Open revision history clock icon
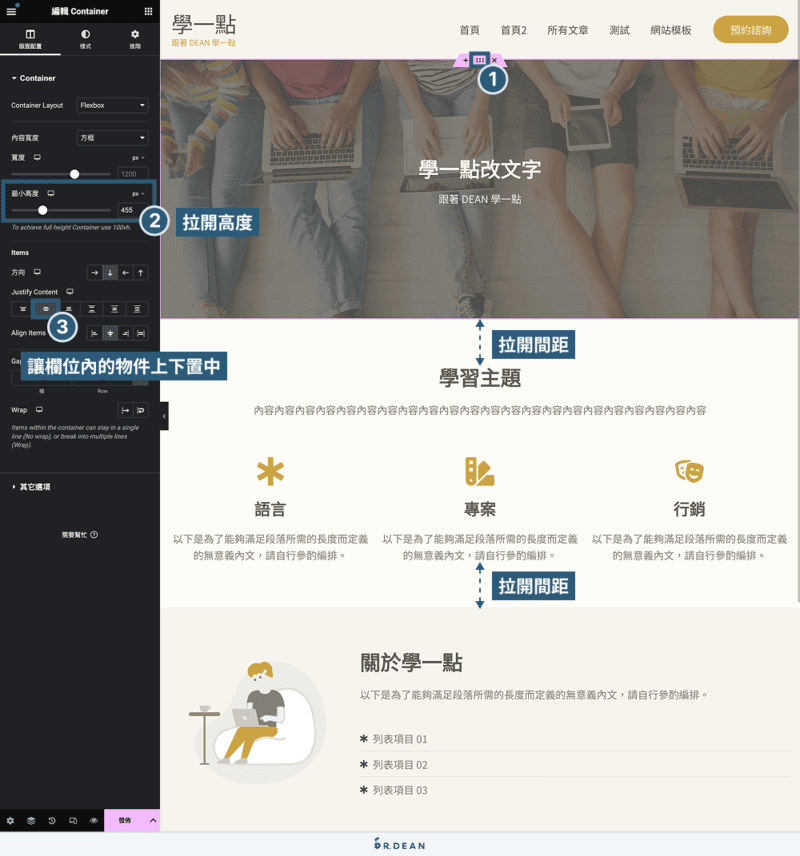Screen dimensions: 800x856 tap(52, 820)
